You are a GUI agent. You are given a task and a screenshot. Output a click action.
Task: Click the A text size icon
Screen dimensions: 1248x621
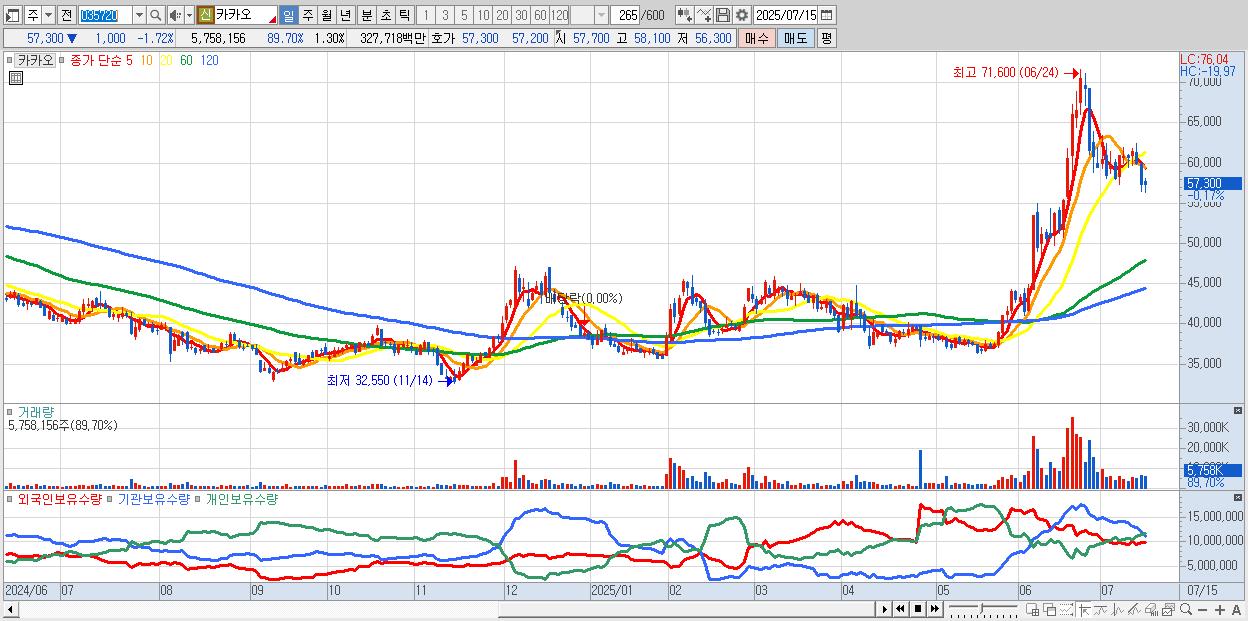[x=1236, y=610]
